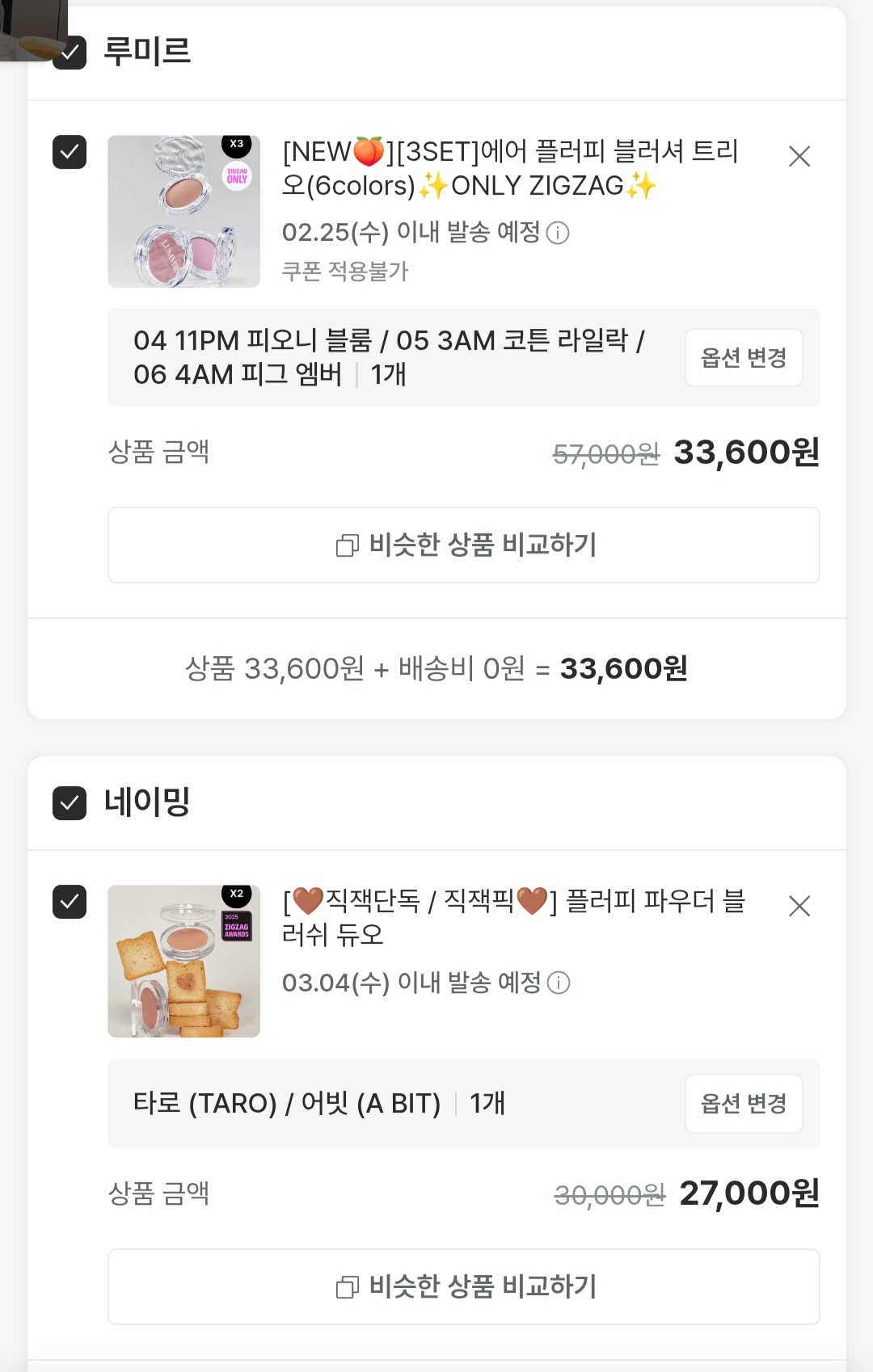873x1372 pixels.
Task: Change options for 피오니 블룸 trio set
Action: click(x=743, y=358)
